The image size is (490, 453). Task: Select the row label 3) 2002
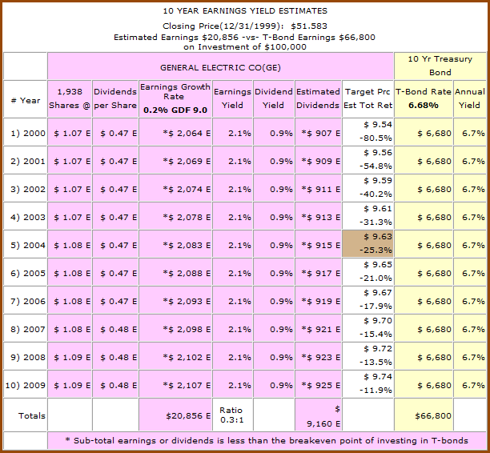[28, 189]
